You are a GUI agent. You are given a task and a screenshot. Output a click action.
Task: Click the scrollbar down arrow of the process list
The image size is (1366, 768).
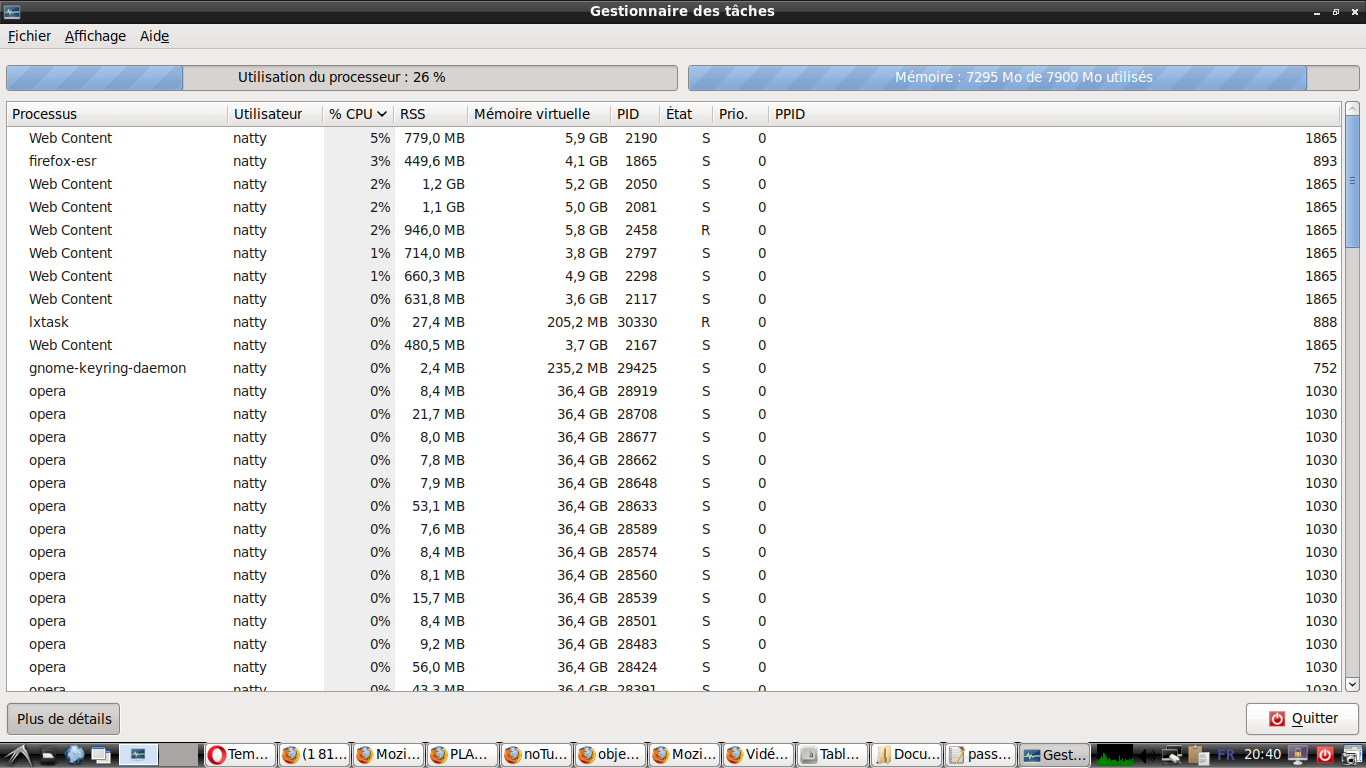(x=1352, y=684)
